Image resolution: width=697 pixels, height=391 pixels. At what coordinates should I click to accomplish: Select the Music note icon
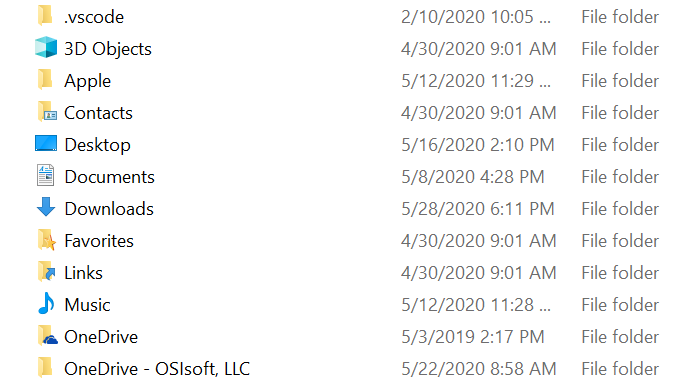click(46, 303)
